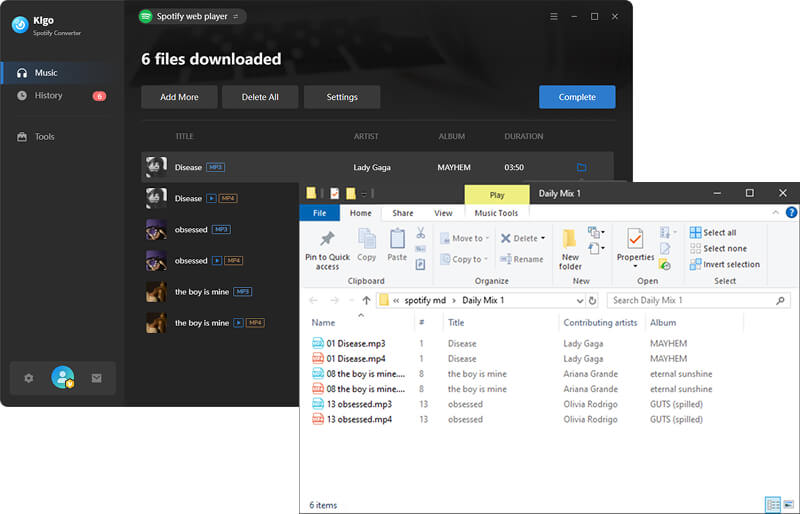Select file 13 obsessed.mp4

pos(352,420)
